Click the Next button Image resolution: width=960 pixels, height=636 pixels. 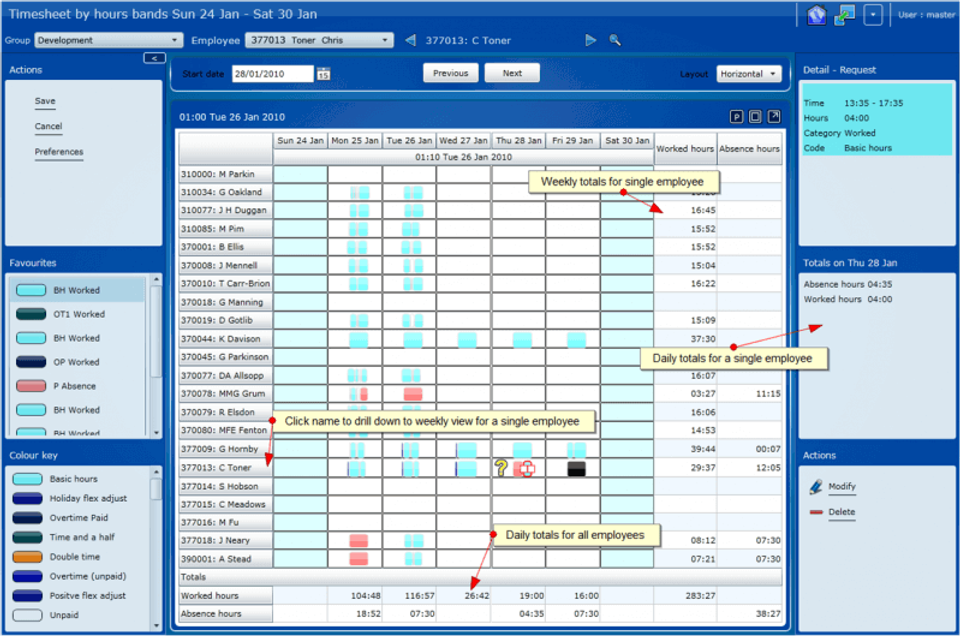coord(512,73)
